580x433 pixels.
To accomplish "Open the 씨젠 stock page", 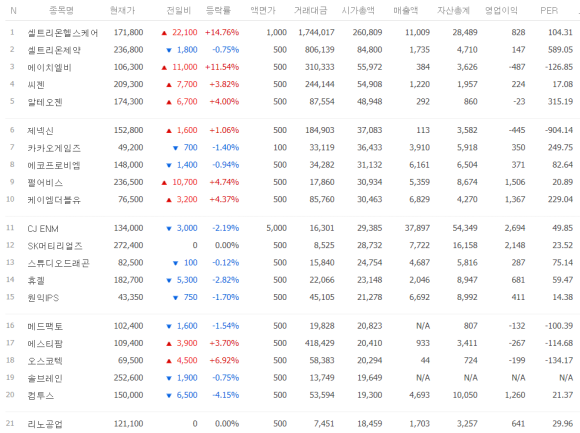I will (x=36, y=85).
